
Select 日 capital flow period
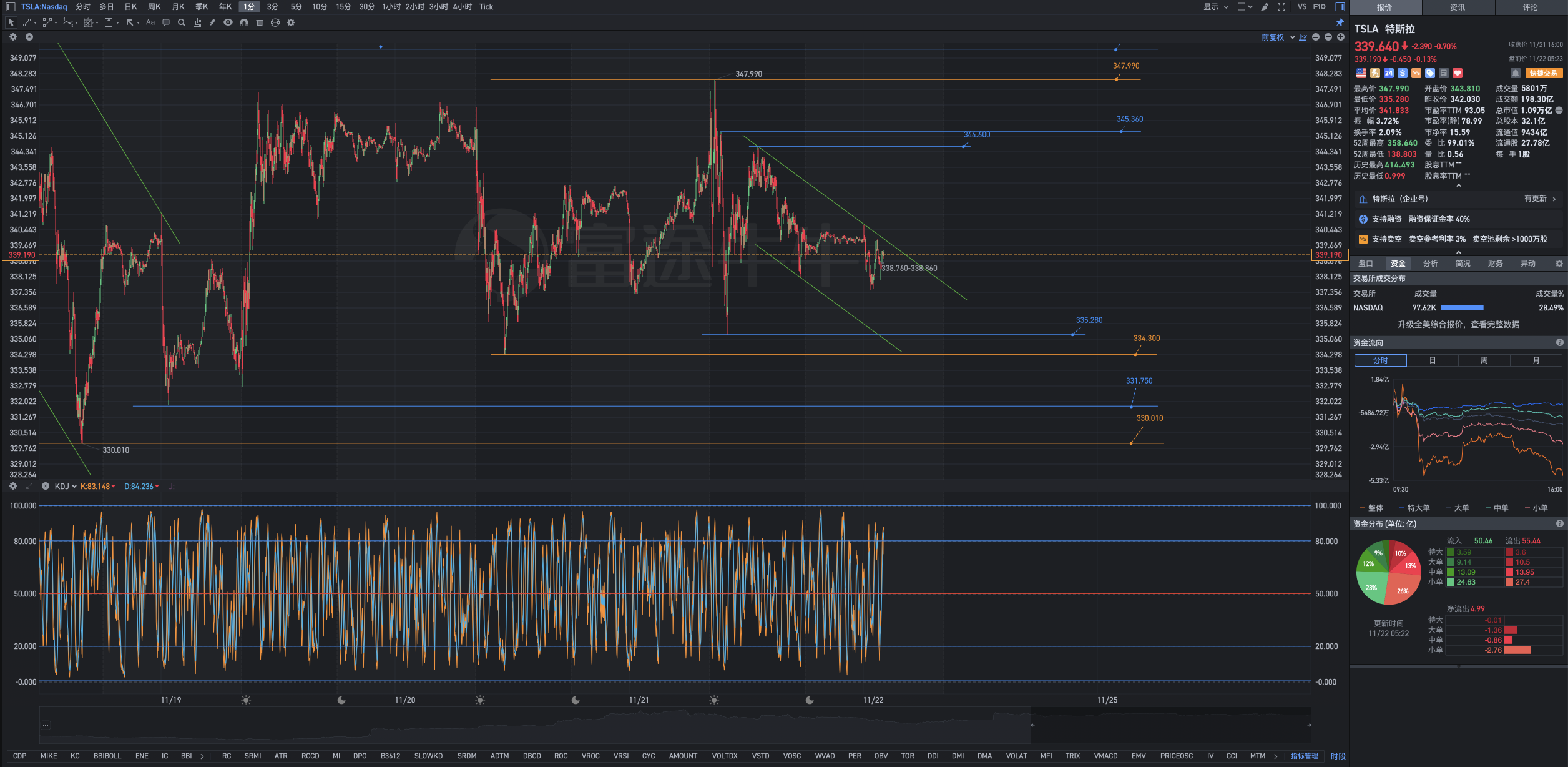pyautogui.click(x=1433, y=360)
